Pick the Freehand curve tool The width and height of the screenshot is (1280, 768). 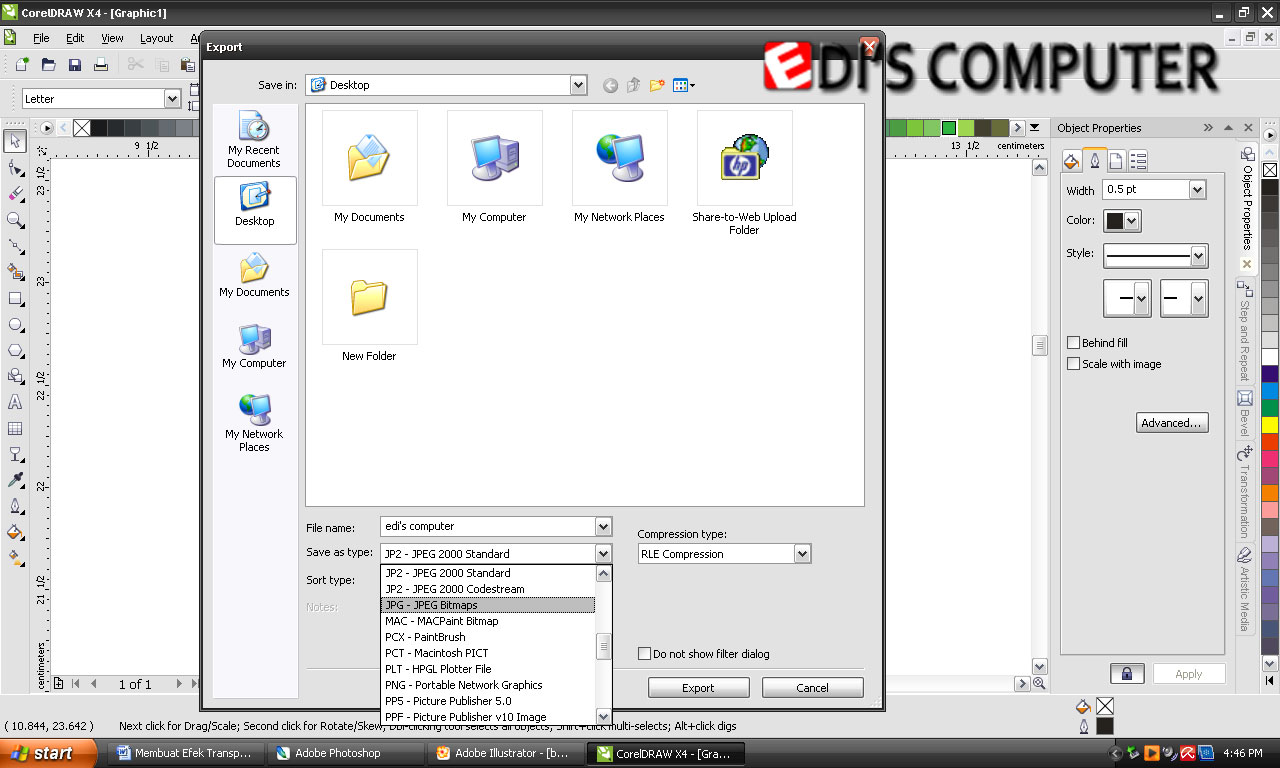click(15, 245)
